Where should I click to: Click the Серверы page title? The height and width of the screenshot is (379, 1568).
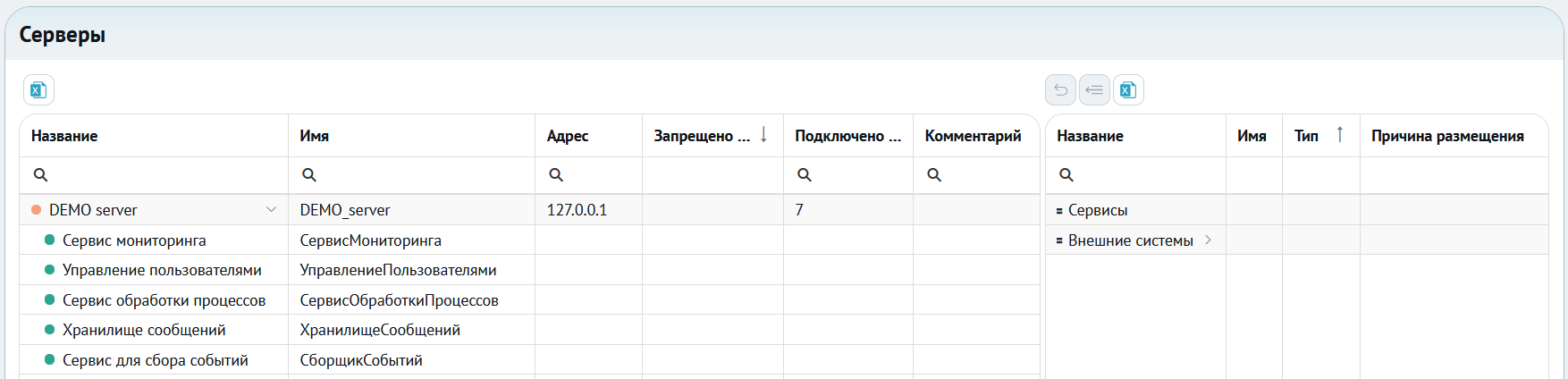tap(63, 35)
